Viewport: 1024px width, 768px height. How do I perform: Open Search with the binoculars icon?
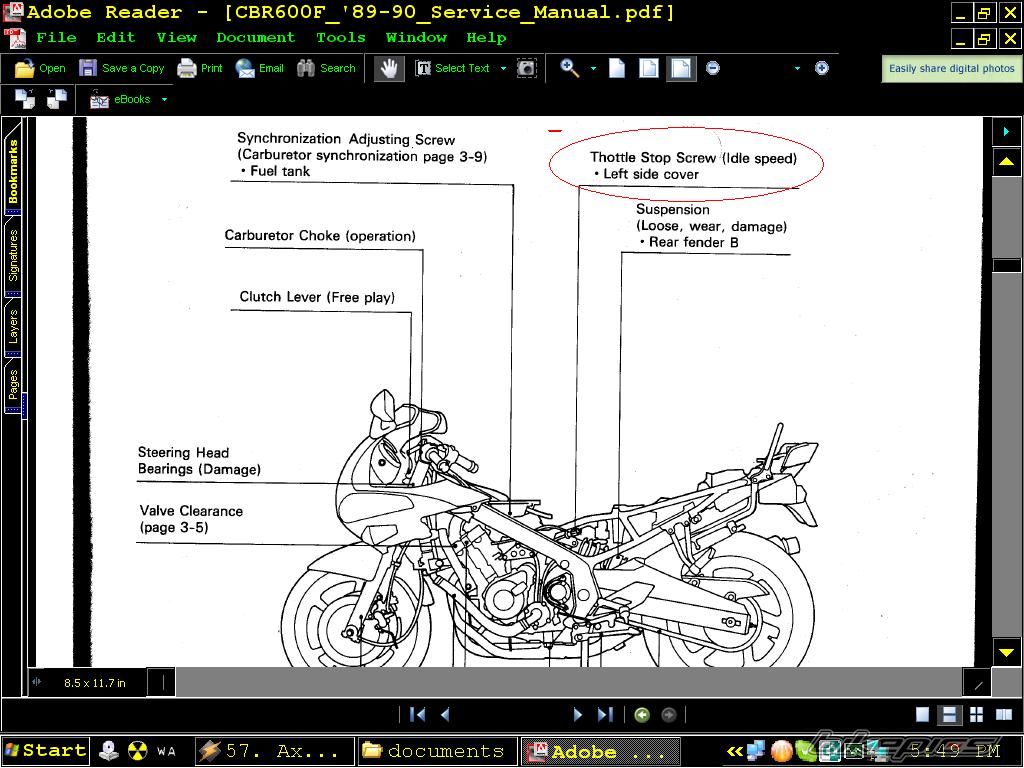(x=326, y=68)
